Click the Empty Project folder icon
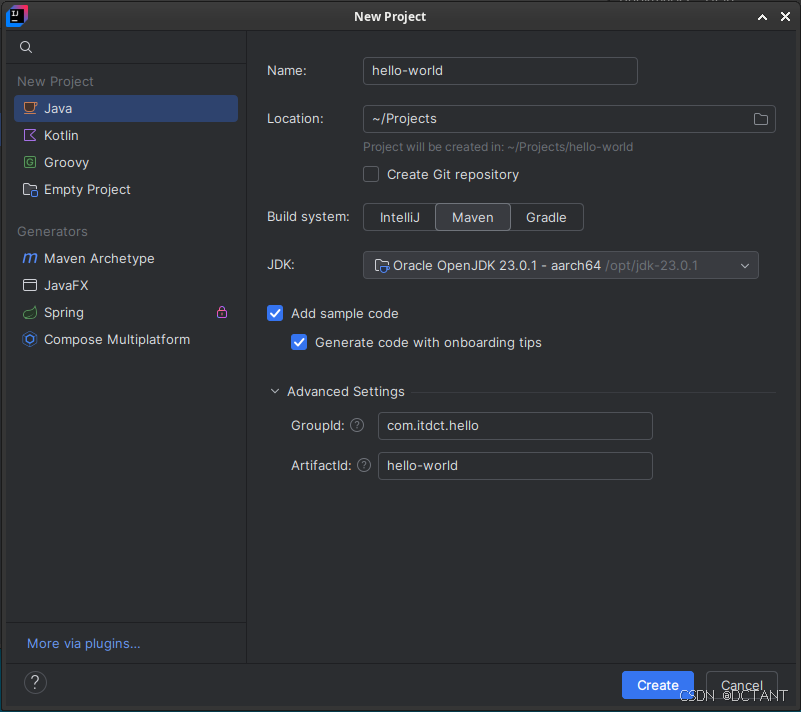Image resolution: width=801 pixels, height=712 pixels. [x=30, y=189]
